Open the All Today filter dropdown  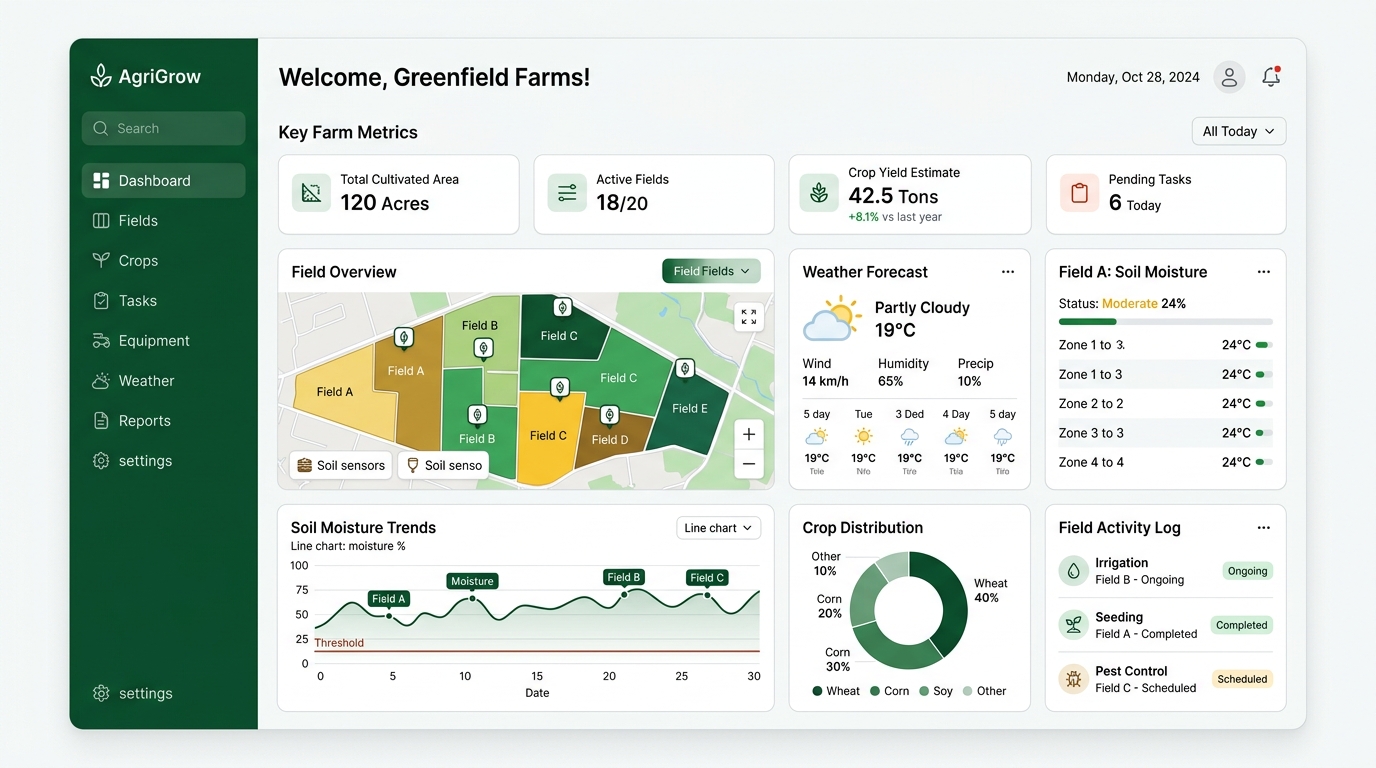point(1239,131)
